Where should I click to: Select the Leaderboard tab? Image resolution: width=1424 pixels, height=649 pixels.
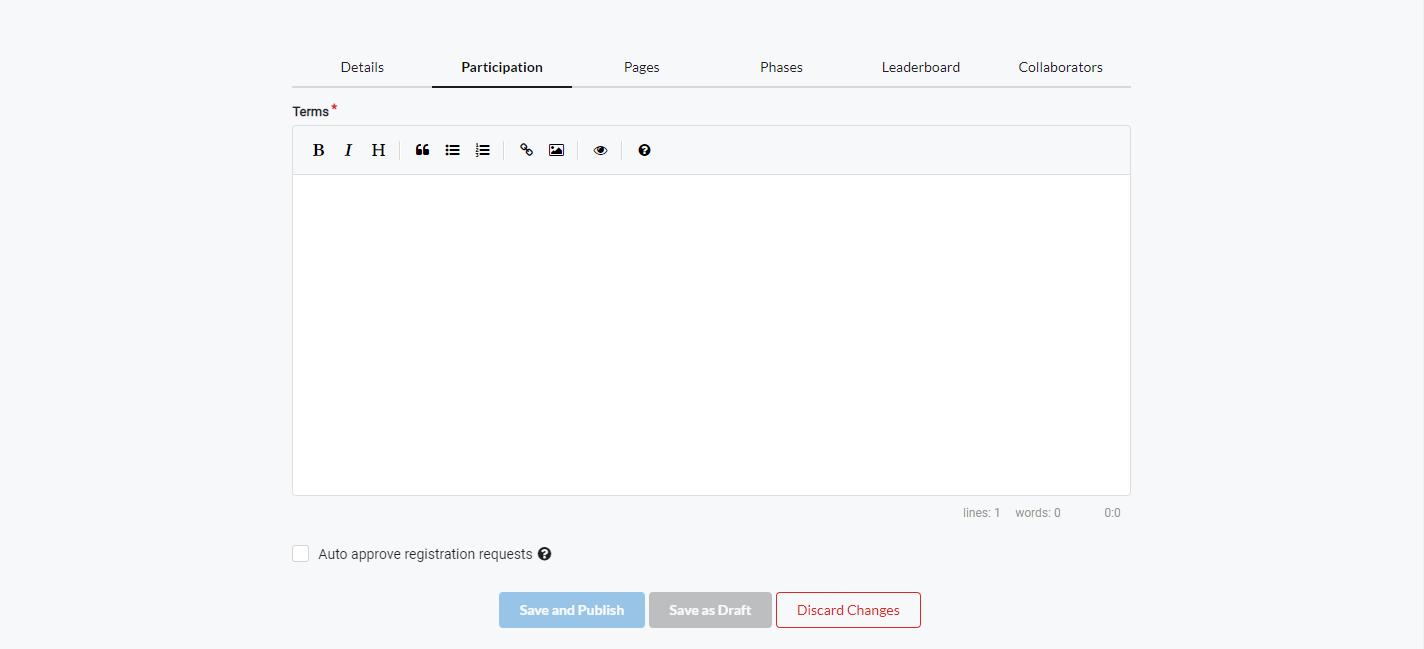[x=920, y=67]
